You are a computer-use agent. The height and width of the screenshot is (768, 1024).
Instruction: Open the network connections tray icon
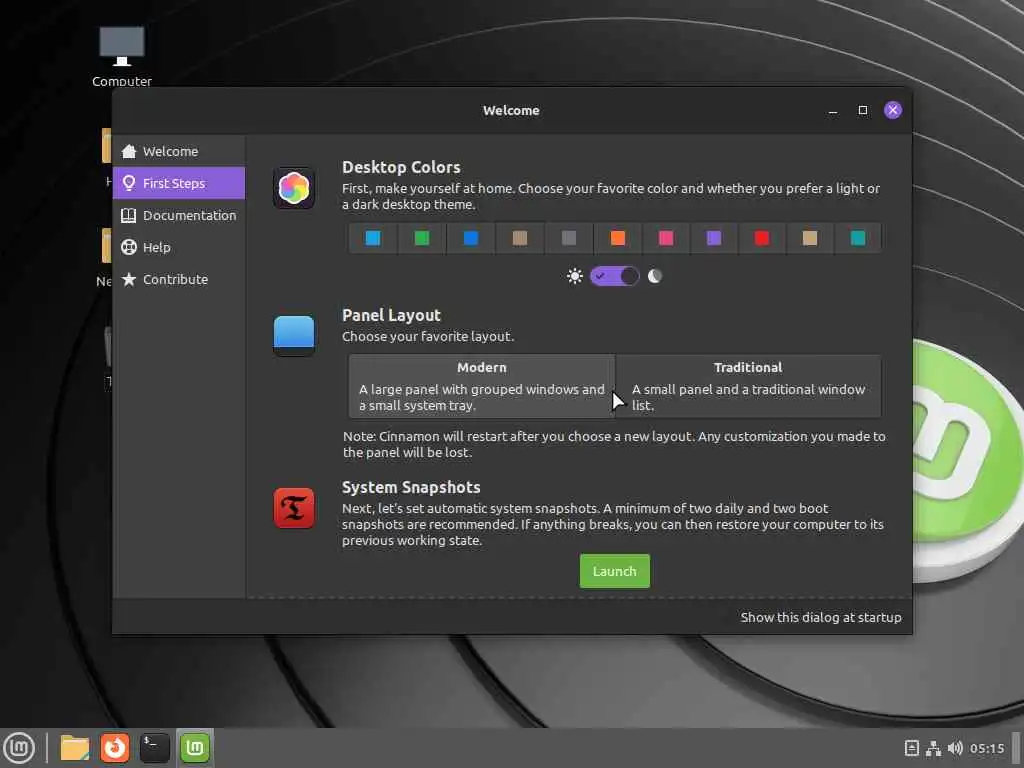934,748
